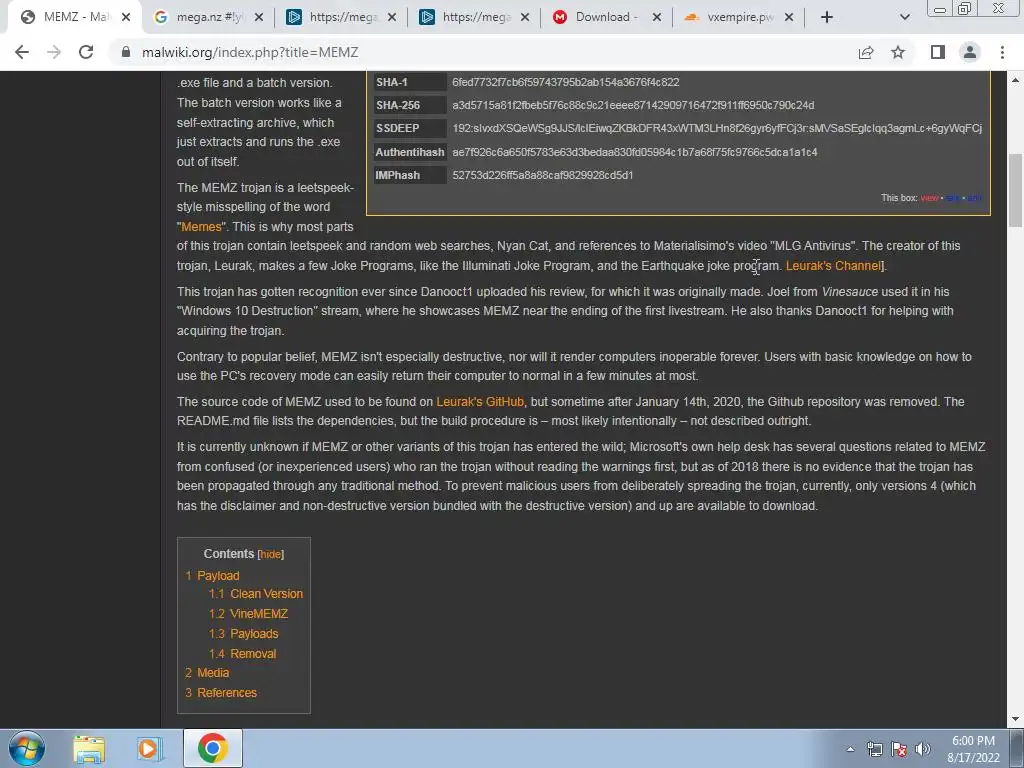Screen dimensions: 1024x768
Task: Click the red view link in infobox
Action: [x=929, y=197]
